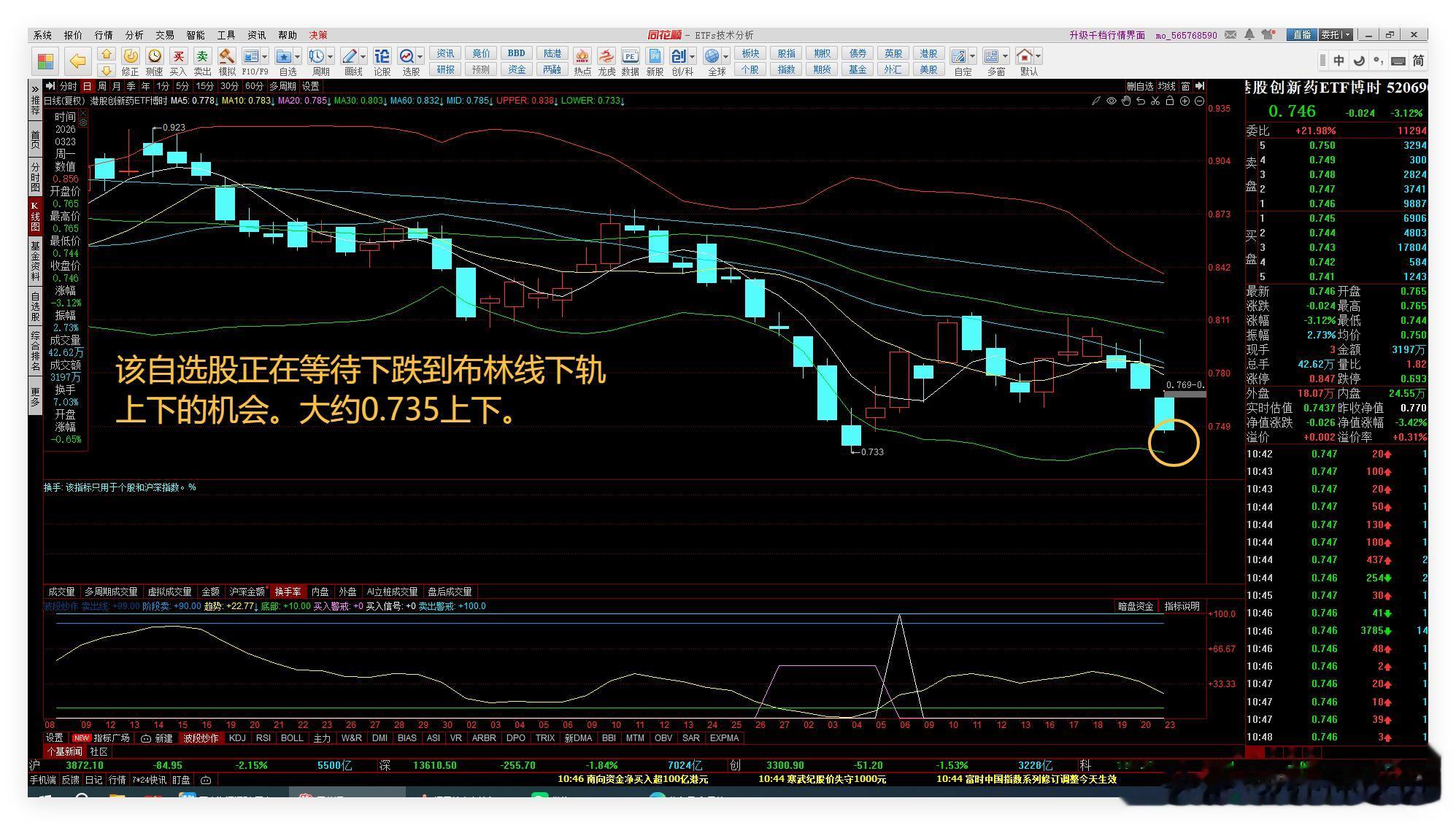
Task: Click the 买入 (buy) toolbar icon
Action: pyautogui.click(x=178, y=57)
